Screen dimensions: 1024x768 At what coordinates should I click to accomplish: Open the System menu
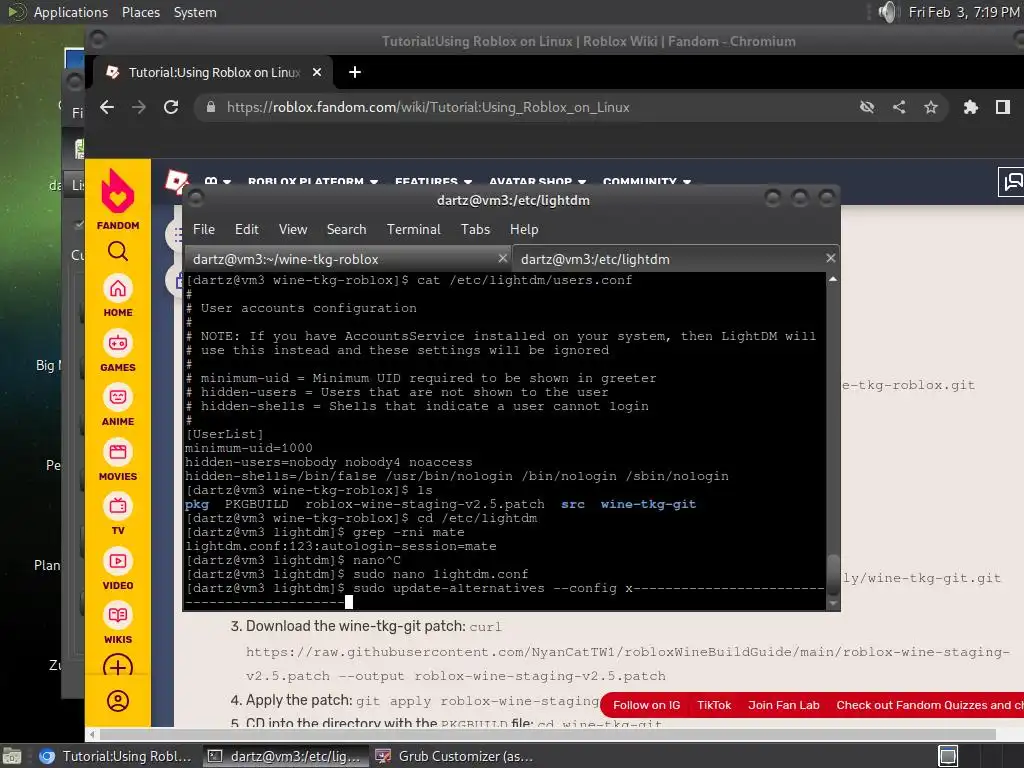[195, 12]
